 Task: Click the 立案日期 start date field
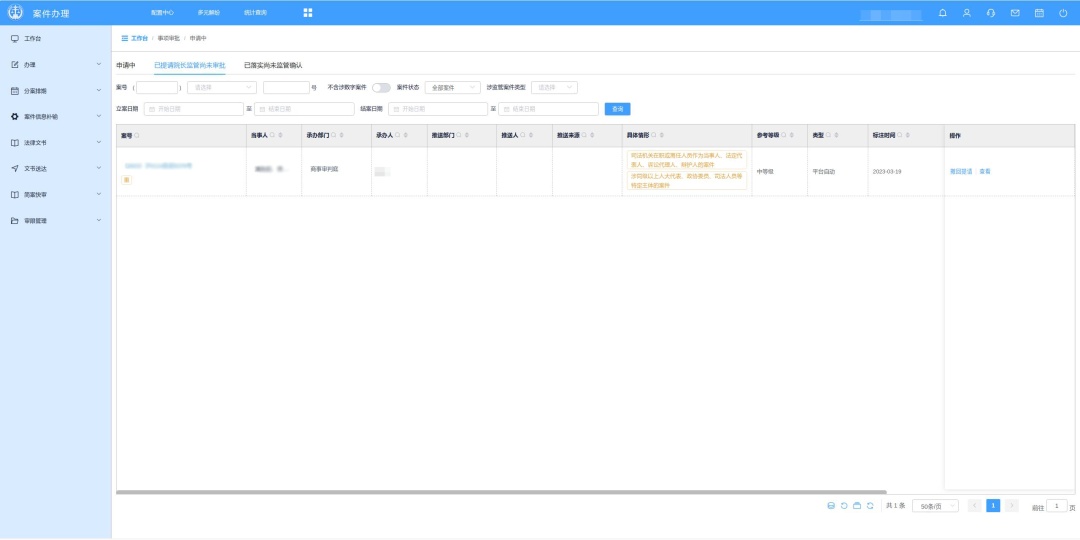tap(194, 109)
